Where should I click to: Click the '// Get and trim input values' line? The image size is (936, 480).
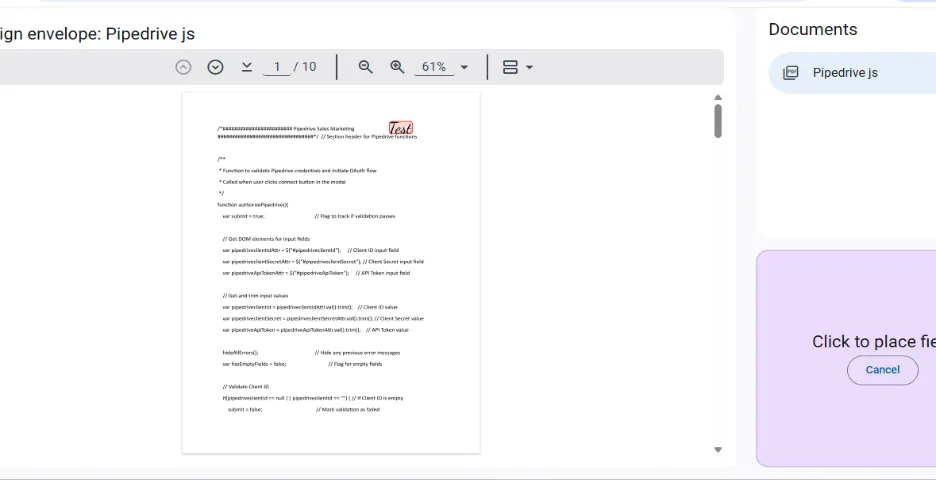pyautogui.click(x=255, y=296)
